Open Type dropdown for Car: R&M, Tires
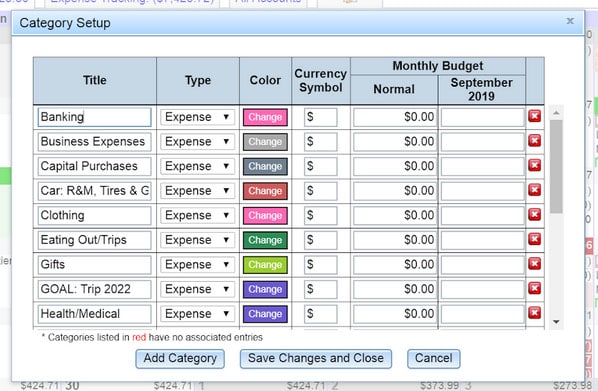This screenshot has height=391, width=598. (x=197, y=191)
